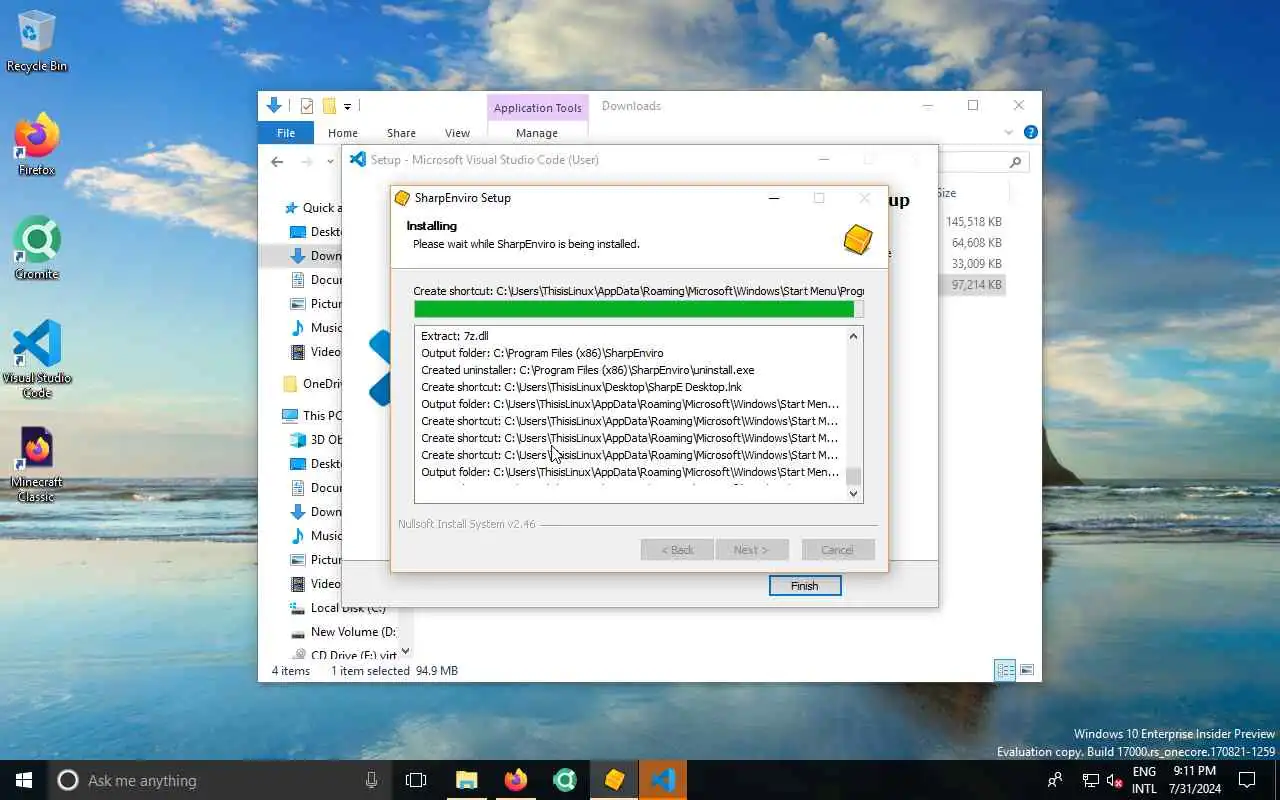Click Finish in VS Code setup
The height and width of the screenshot is (800, 1280).
coord(805,586)
